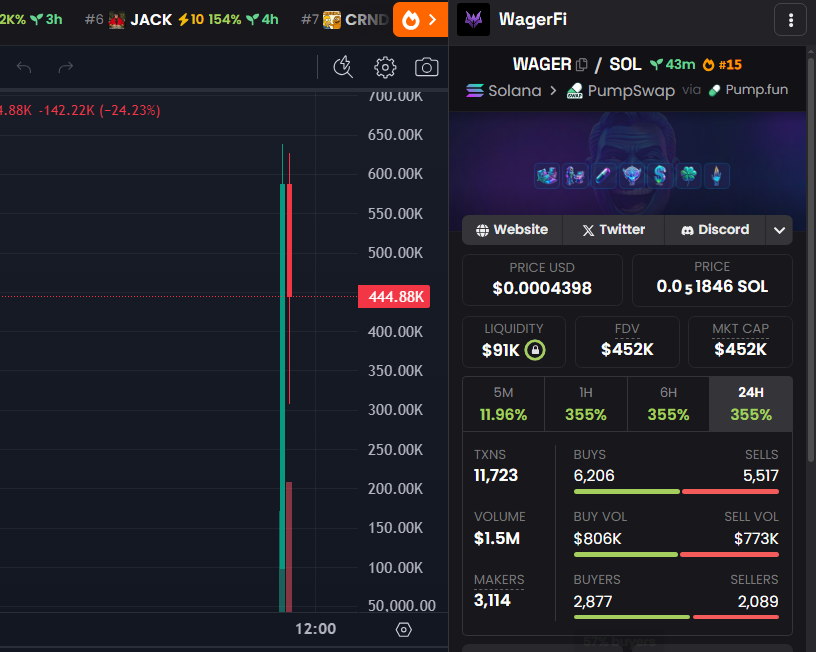Click the 43m token age label
The height and width of the screenshot is (652, 816).
(673, 65)
